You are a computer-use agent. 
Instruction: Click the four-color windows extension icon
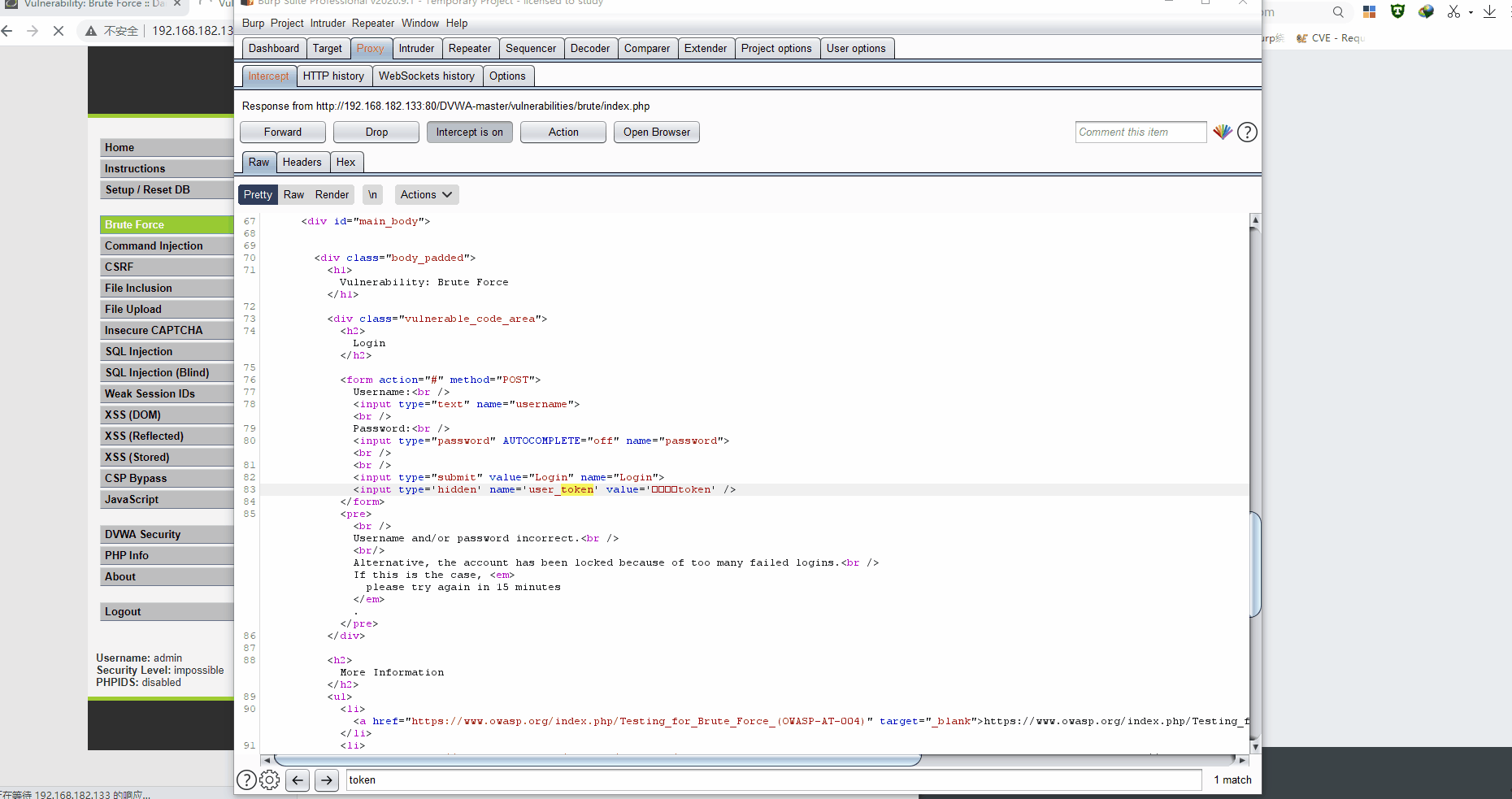pos(1370,11)
